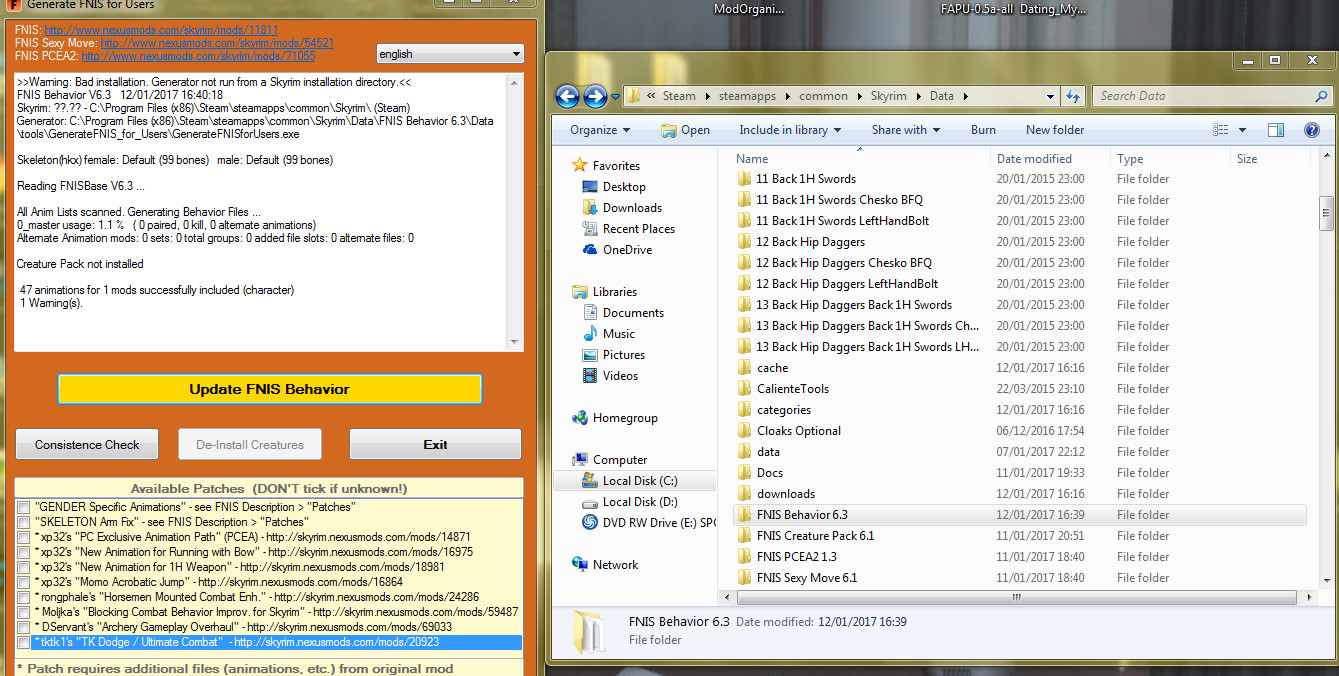Toggle the preview pane icon in Explorer

[x=1276, y=130]
